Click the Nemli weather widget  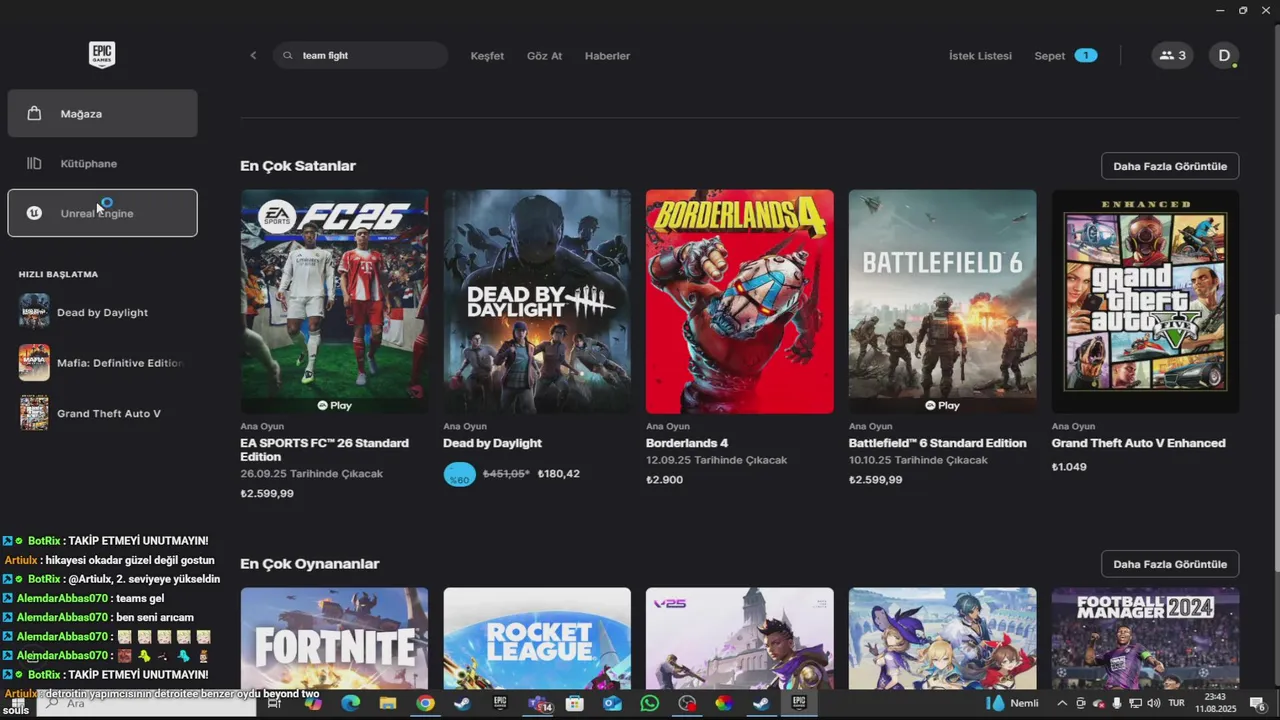pos(1012,703)
